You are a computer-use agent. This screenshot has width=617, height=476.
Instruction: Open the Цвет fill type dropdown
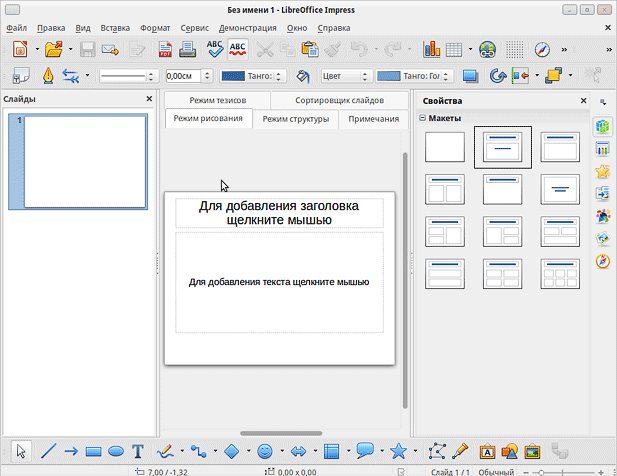[x=346, y=76]
